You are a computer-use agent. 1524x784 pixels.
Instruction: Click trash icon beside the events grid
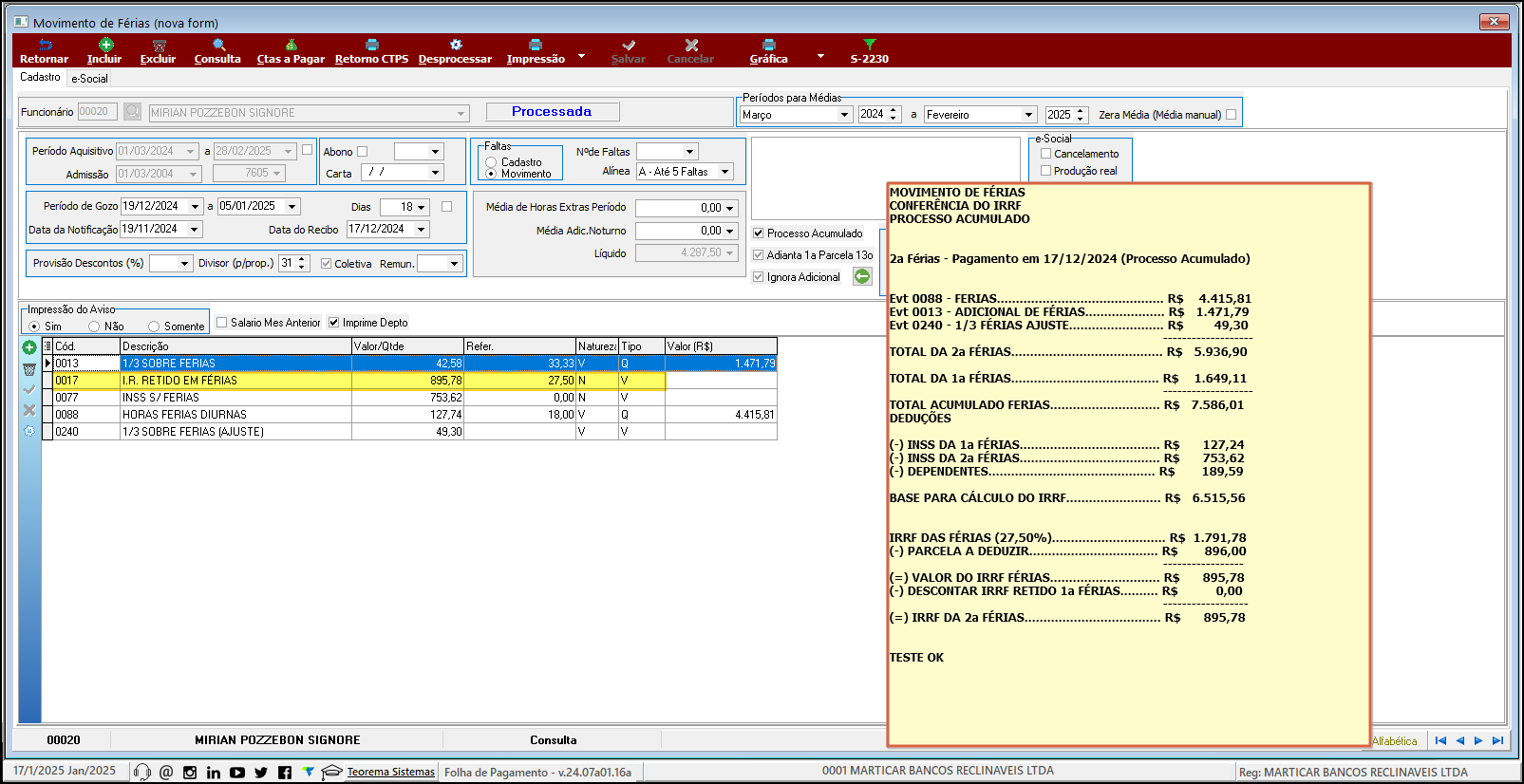click(x=29, y=368)
